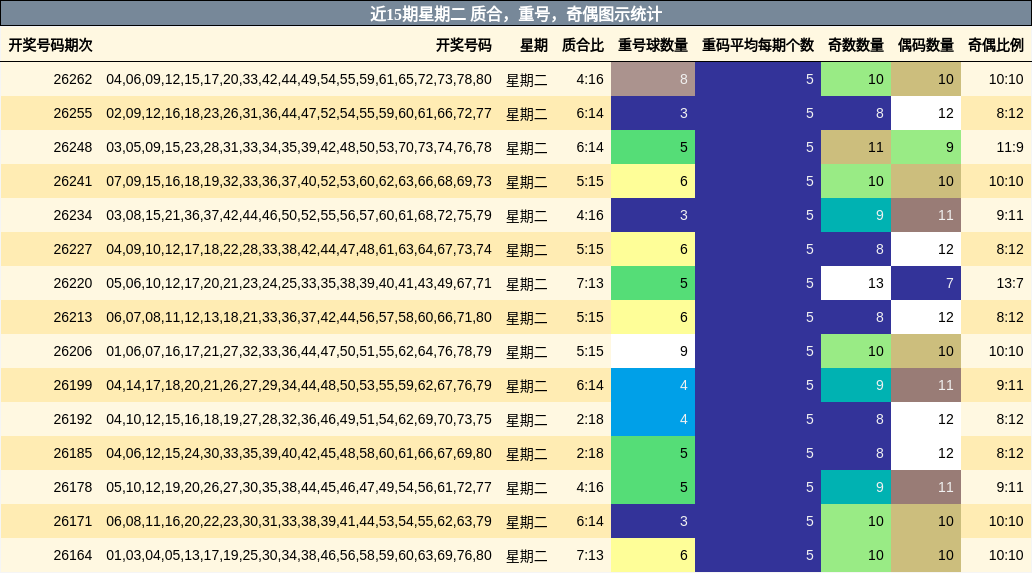Select issue number 26164
1032x573 pixels.
click(73, 555)
